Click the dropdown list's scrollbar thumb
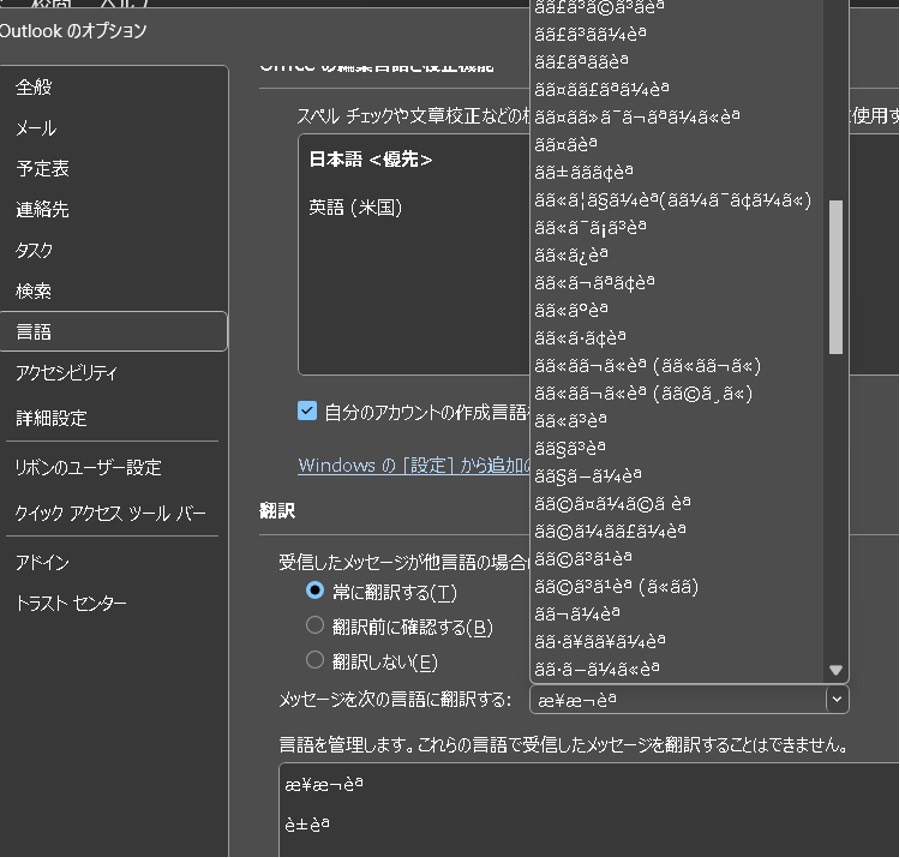The image size is (900, 858). (x=836, y=277)
